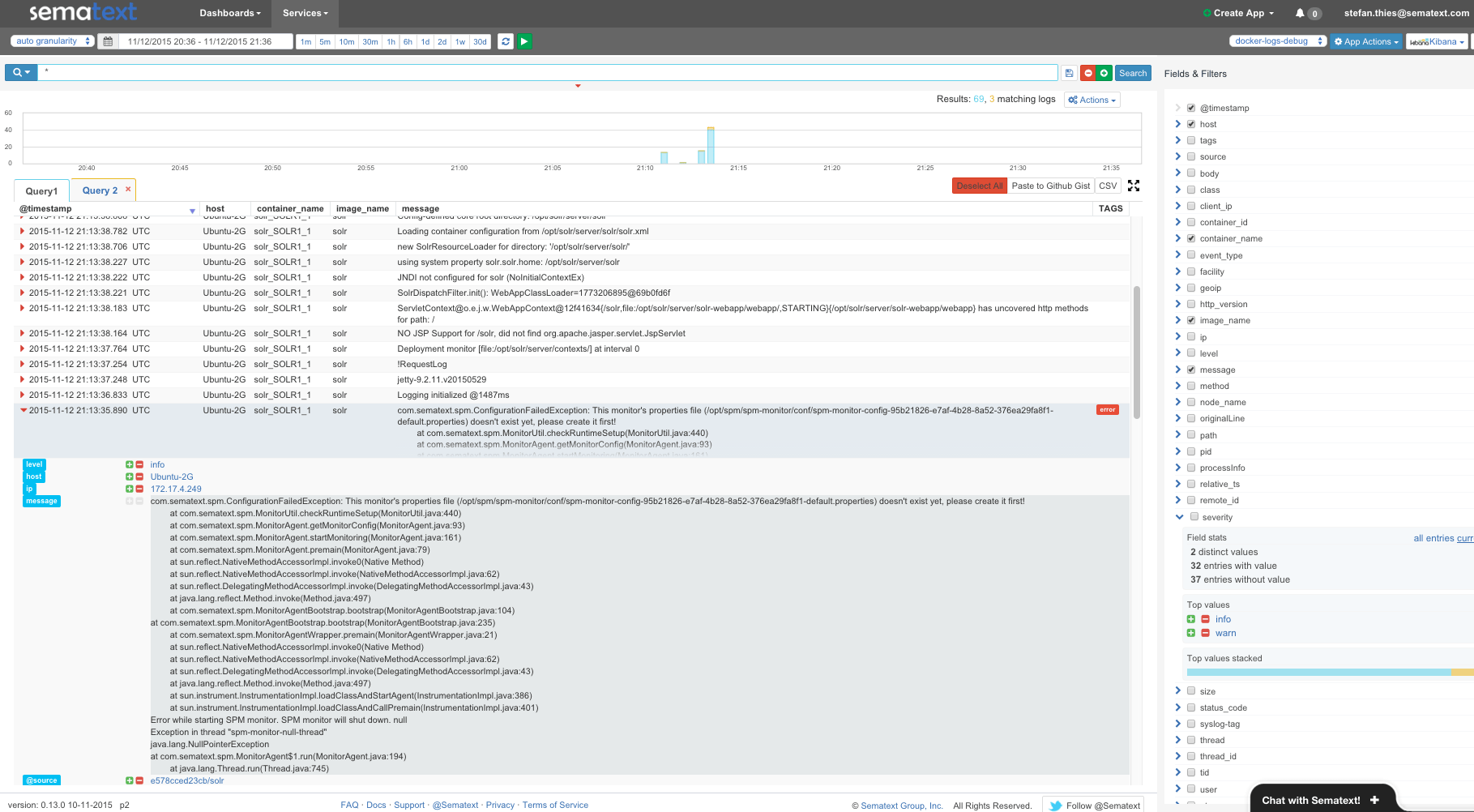Open Kibana via the Kibana button
This screenshot has height=812, width=1474.
point(1437,41)
